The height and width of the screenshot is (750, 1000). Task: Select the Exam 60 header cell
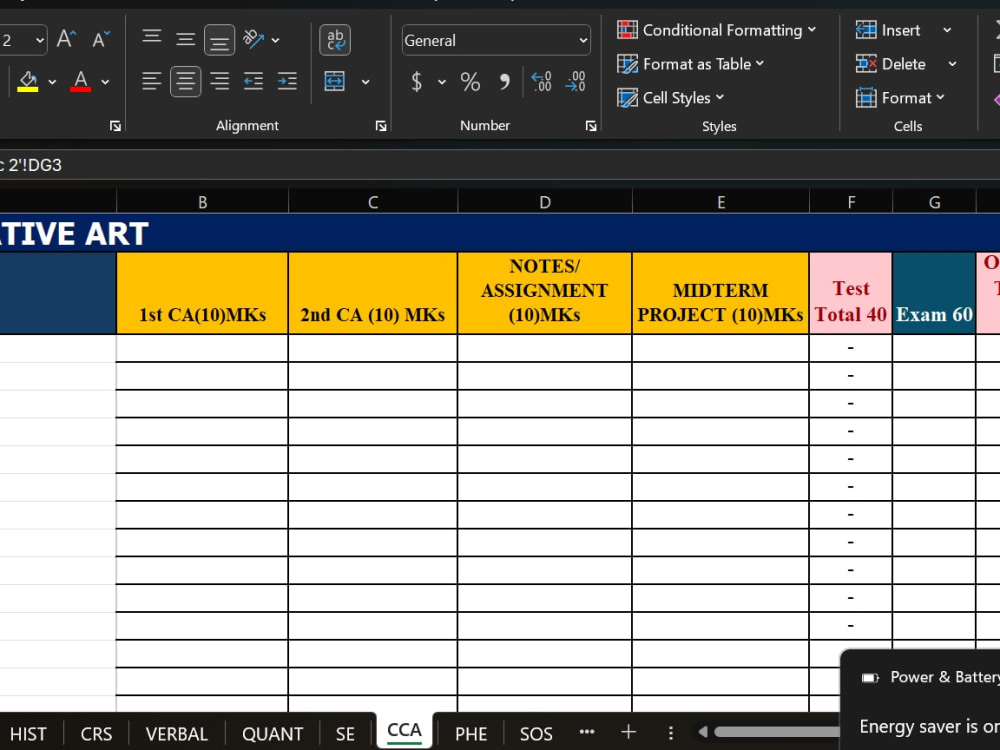[x=934, y=293]
